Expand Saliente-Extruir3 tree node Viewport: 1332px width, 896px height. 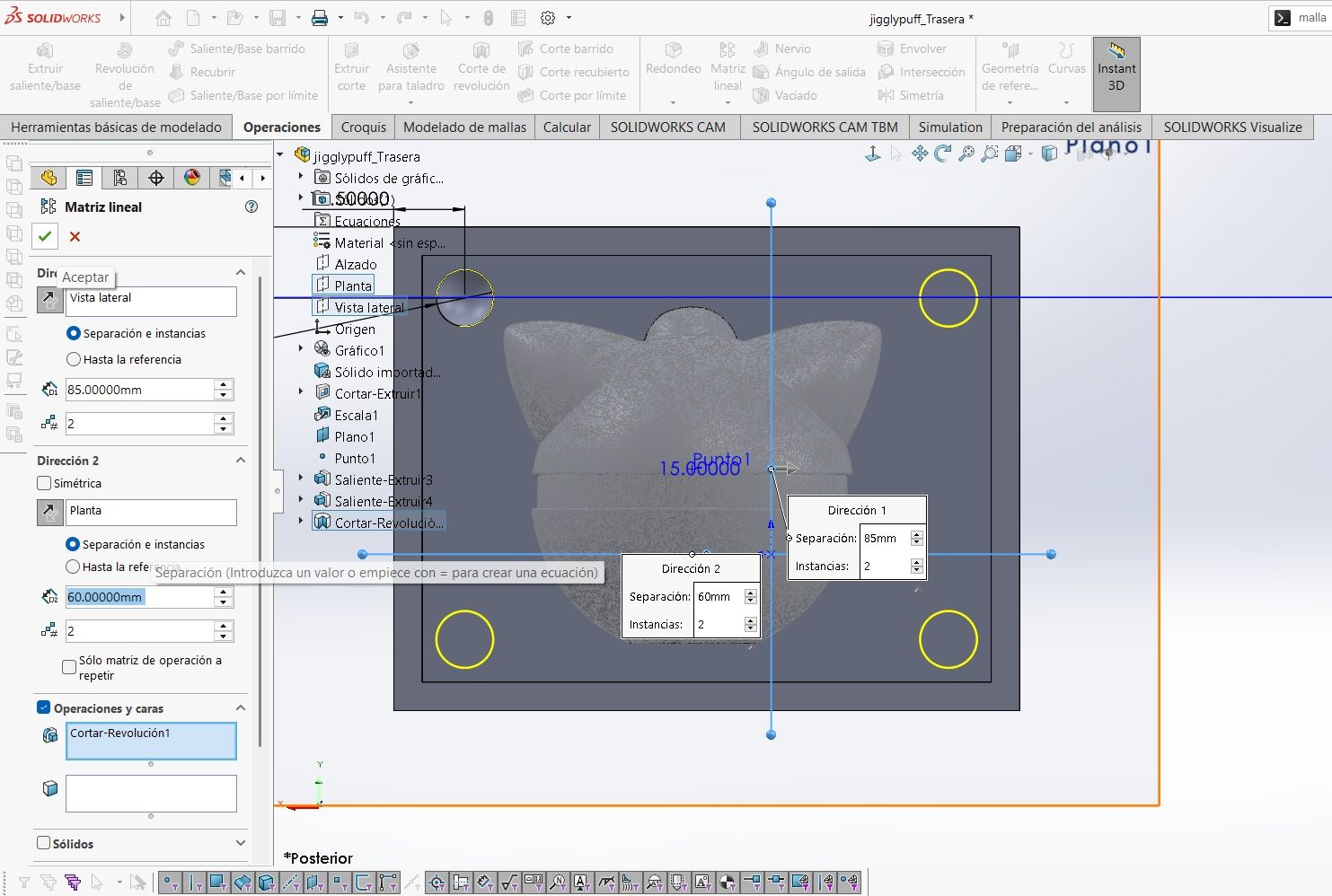pos(301,478)
